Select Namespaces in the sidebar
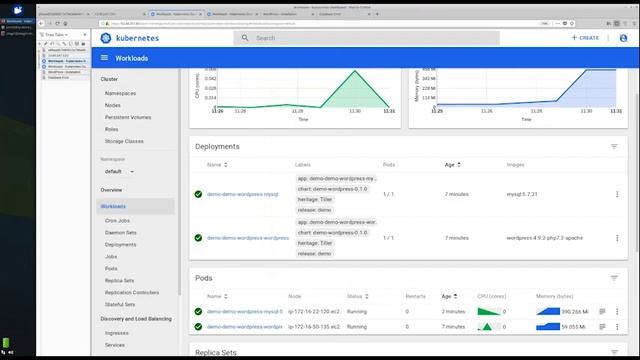This screenshot has width=640, height=360. (x=120, y=93)
